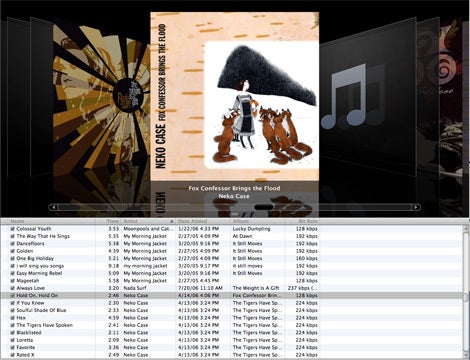Click the '7/20/06 11:10 AM' date cell
This screenshot has height=360, width=470.
[x=200, y=288]
